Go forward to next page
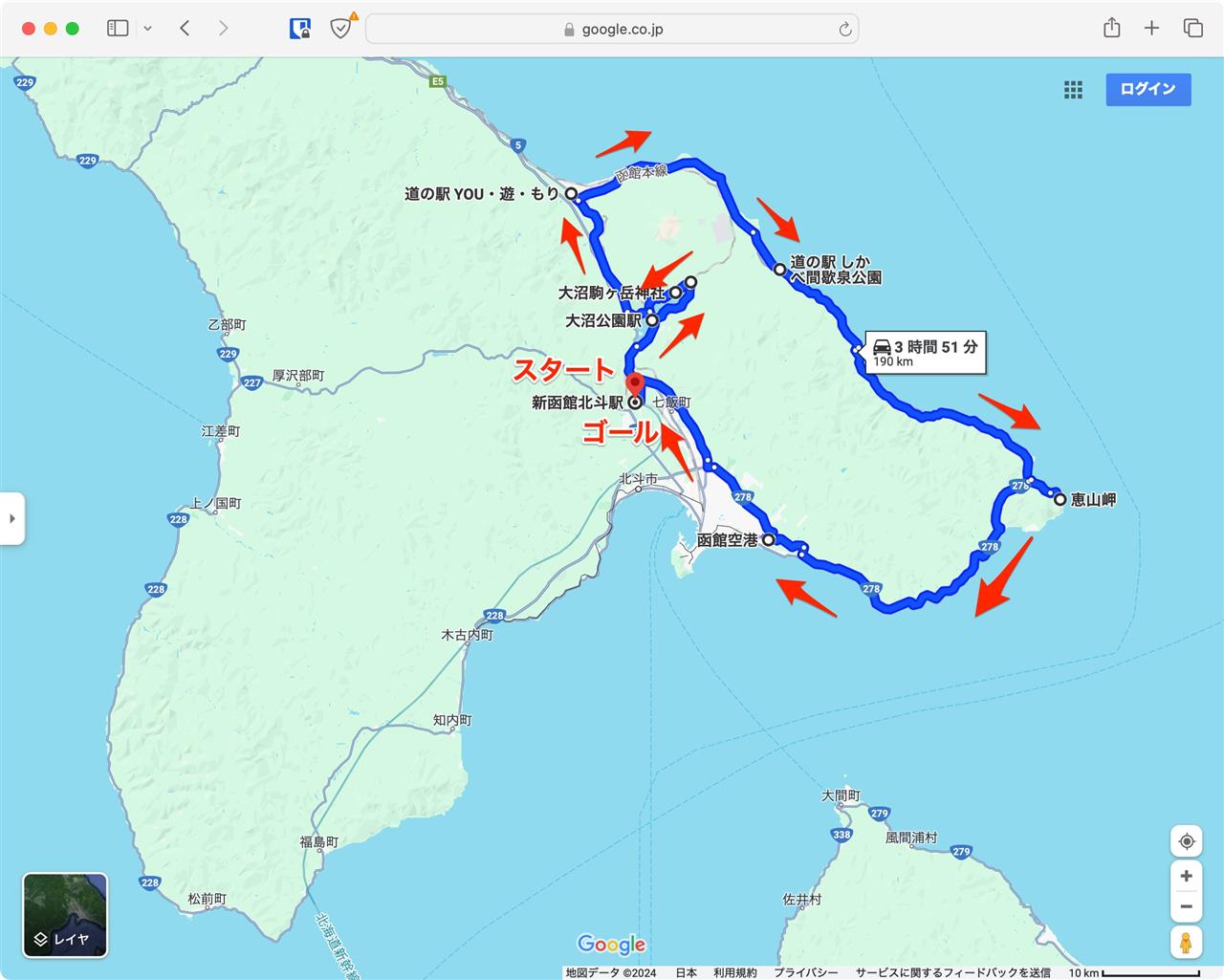Image resolution: width=1224 pixels, height=980 pixels. coord(223,29)
